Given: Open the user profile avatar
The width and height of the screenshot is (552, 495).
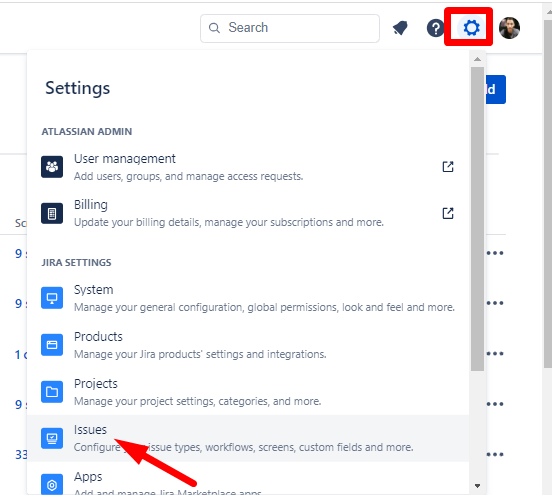Looking at the screenshot, I should click(x=509, y=28).
